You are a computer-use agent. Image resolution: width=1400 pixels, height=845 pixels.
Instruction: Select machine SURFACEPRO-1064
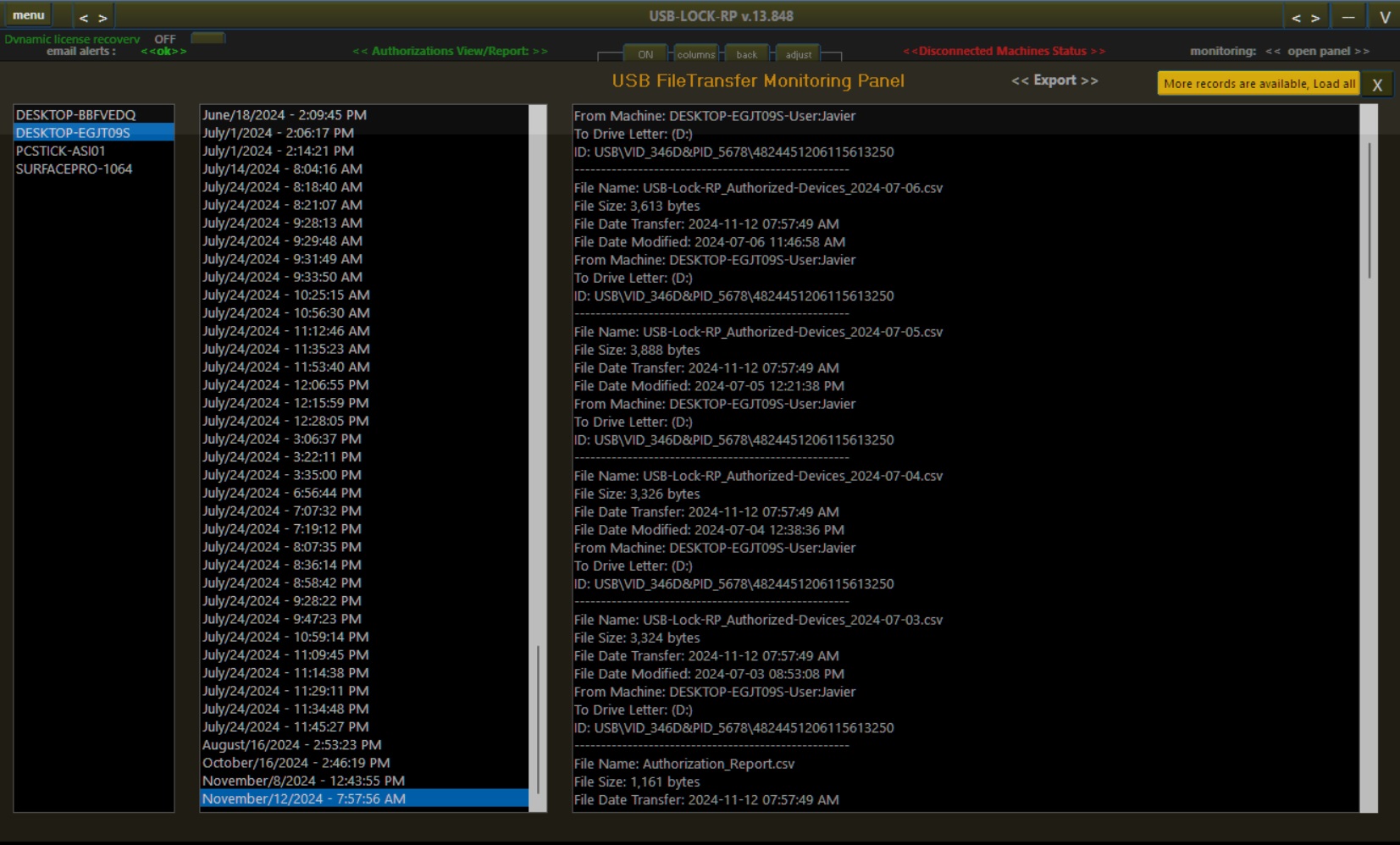[x=94, y=168]
